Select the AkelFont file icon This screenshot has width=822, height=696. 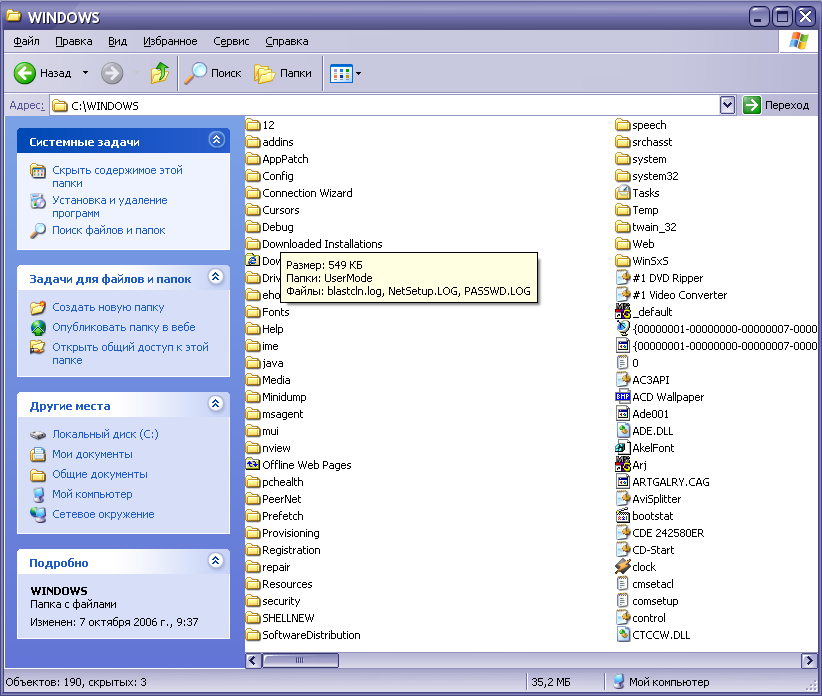(x=623, y=448)
